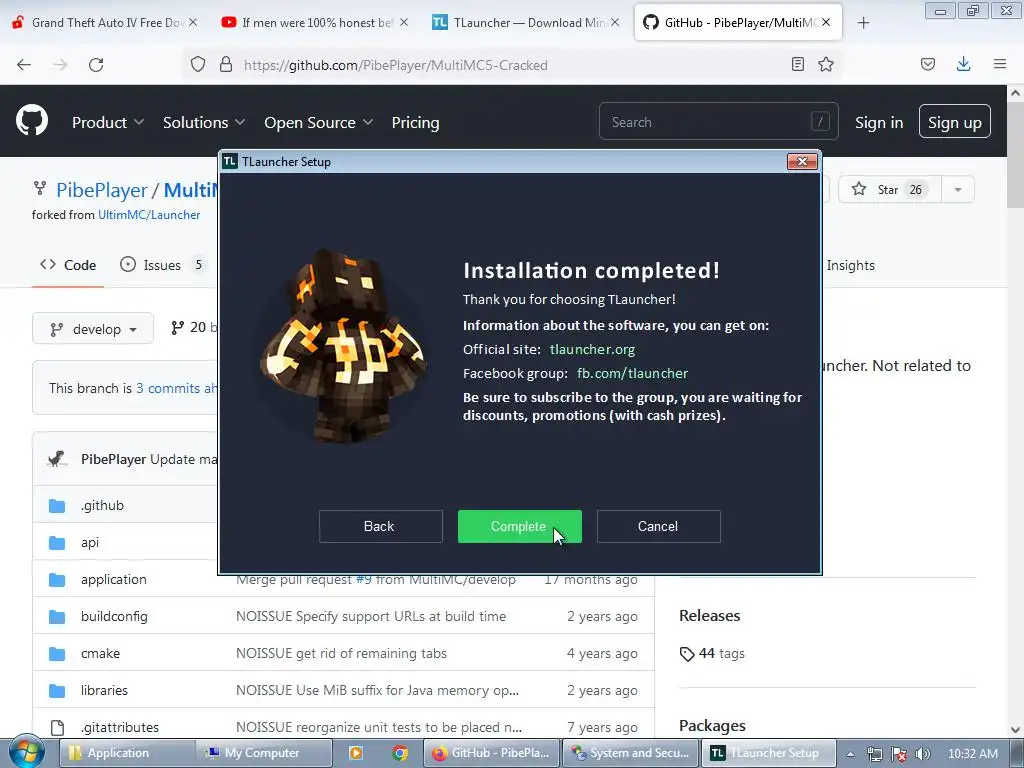The height and width of the screenshot is (768, 1024).
Task: Open System and Security taskbar item
Action: coord(630,753)
